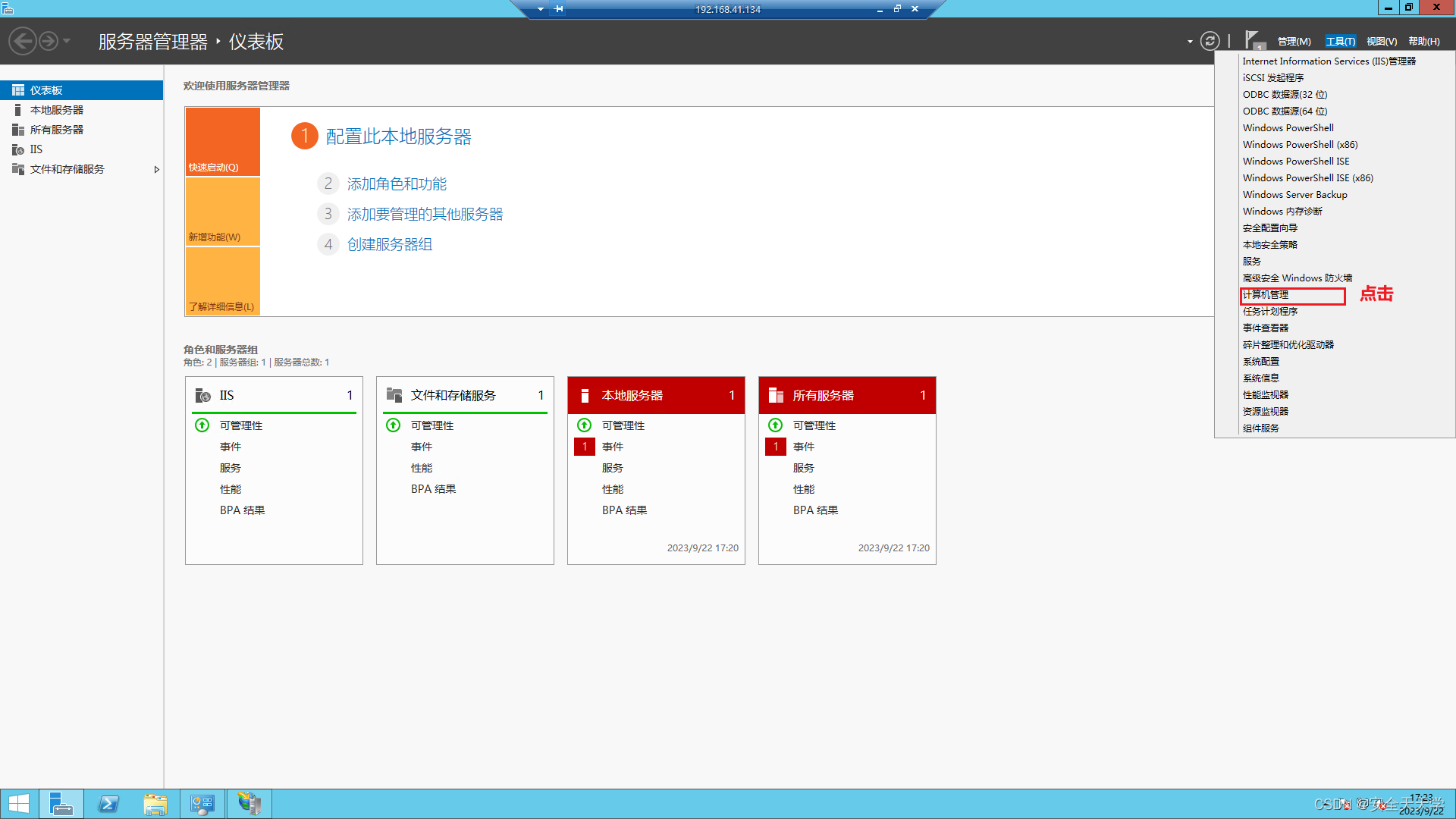Image resolution: width=1456 pixels, height=819 pixels.
Task: Click the pin icon on remote connection bar
Action: click(559, 9)
